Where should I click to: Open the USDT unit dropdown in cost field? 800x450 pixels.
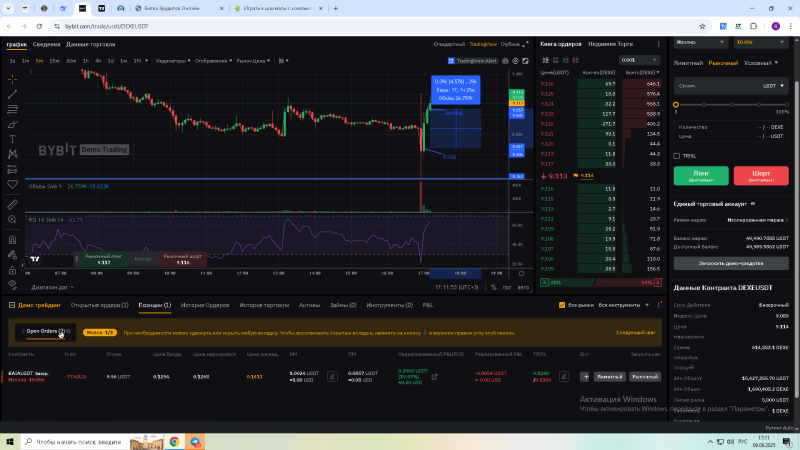[x=773, y=86]
